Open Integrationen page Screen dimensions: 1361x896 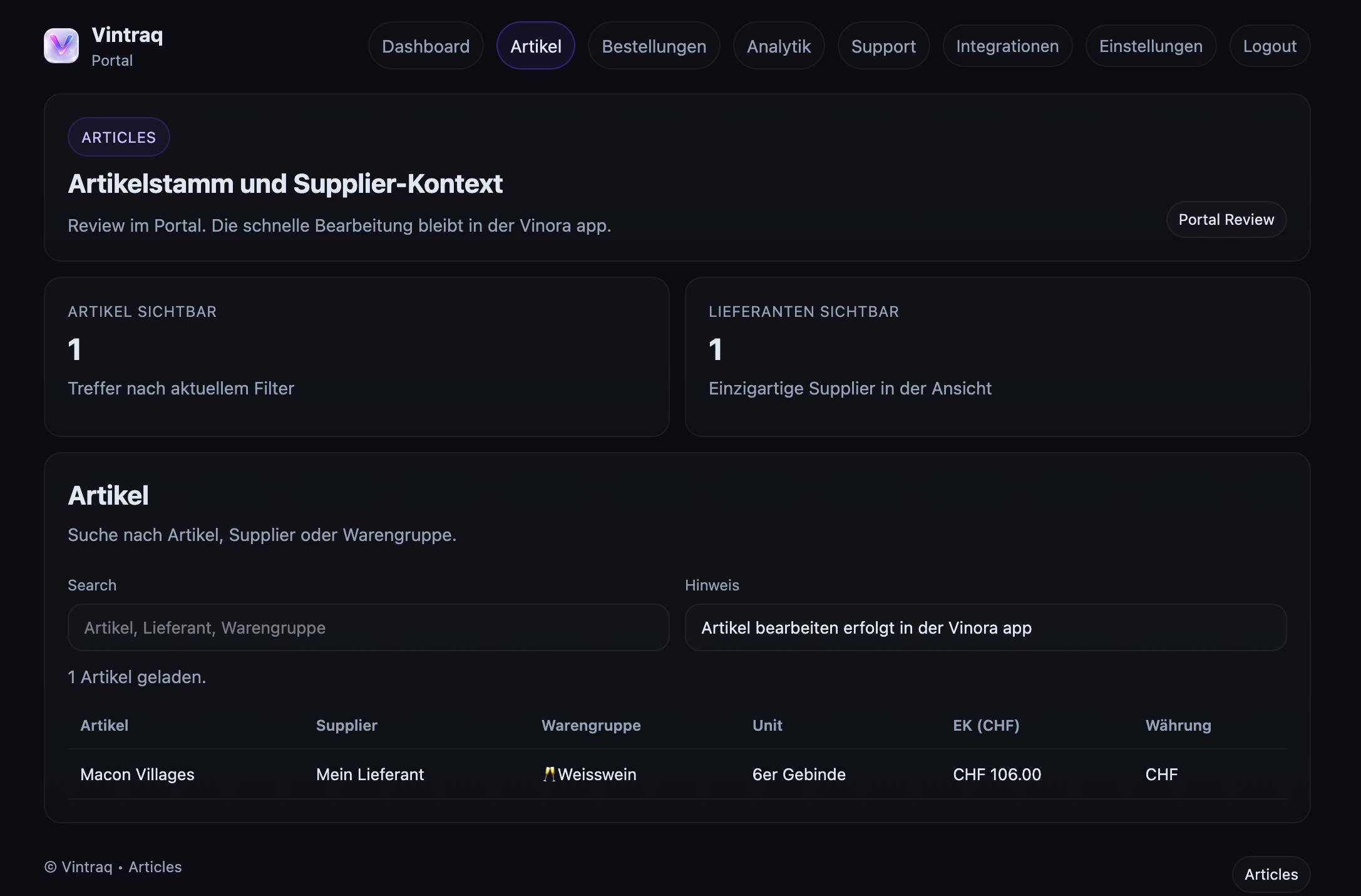[x=1007, y=46]
